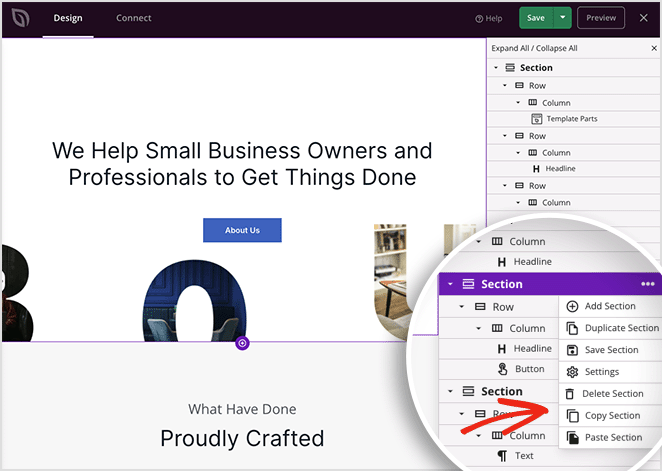
Task: Click the letter O image on canvas
Action: click(195, 302)
